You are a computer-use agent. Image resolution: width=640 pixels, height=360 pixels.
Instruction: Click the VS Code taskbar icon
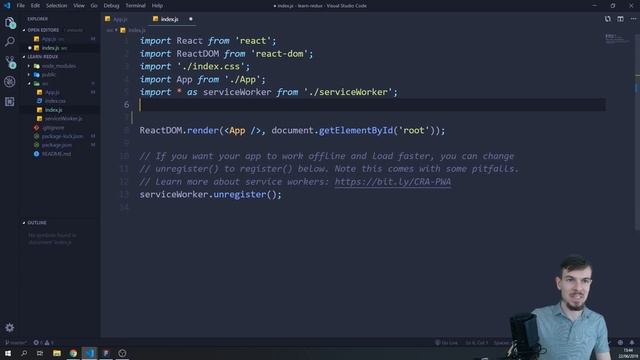tap(89, 353)
